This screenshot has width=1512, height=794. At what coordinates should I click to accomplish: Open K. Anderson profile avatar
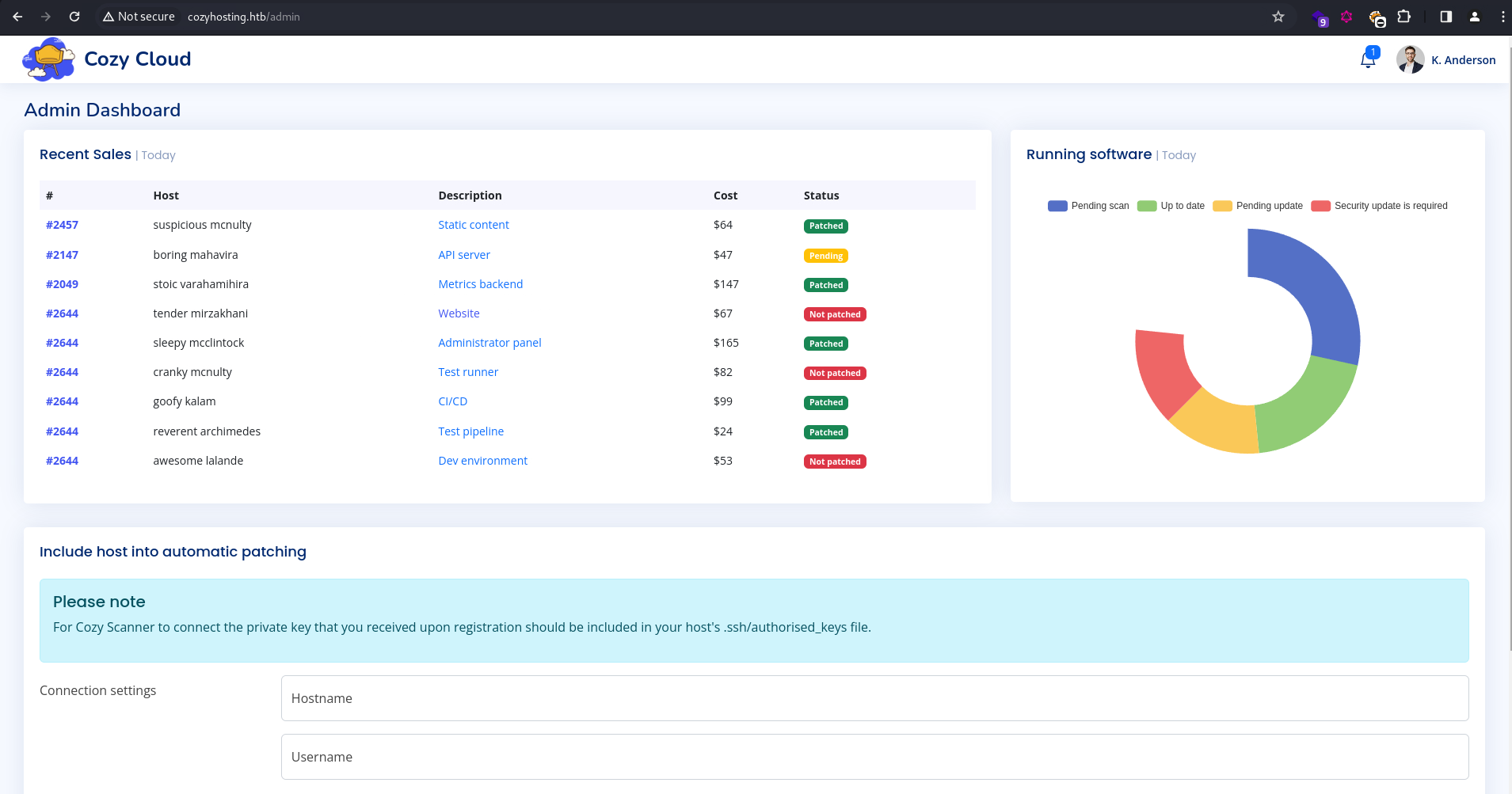(1410, 59)
